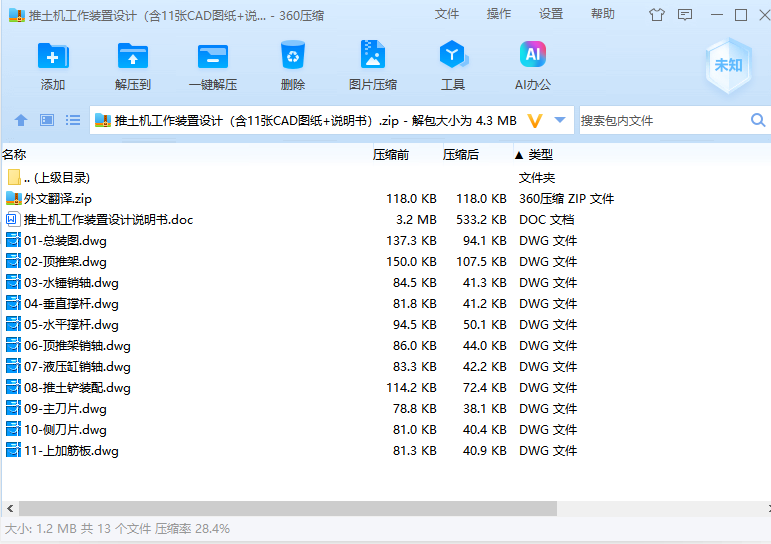Go up one level with the up arrow
This screenshot has width=771, height=544.
[x=21, y=120]
